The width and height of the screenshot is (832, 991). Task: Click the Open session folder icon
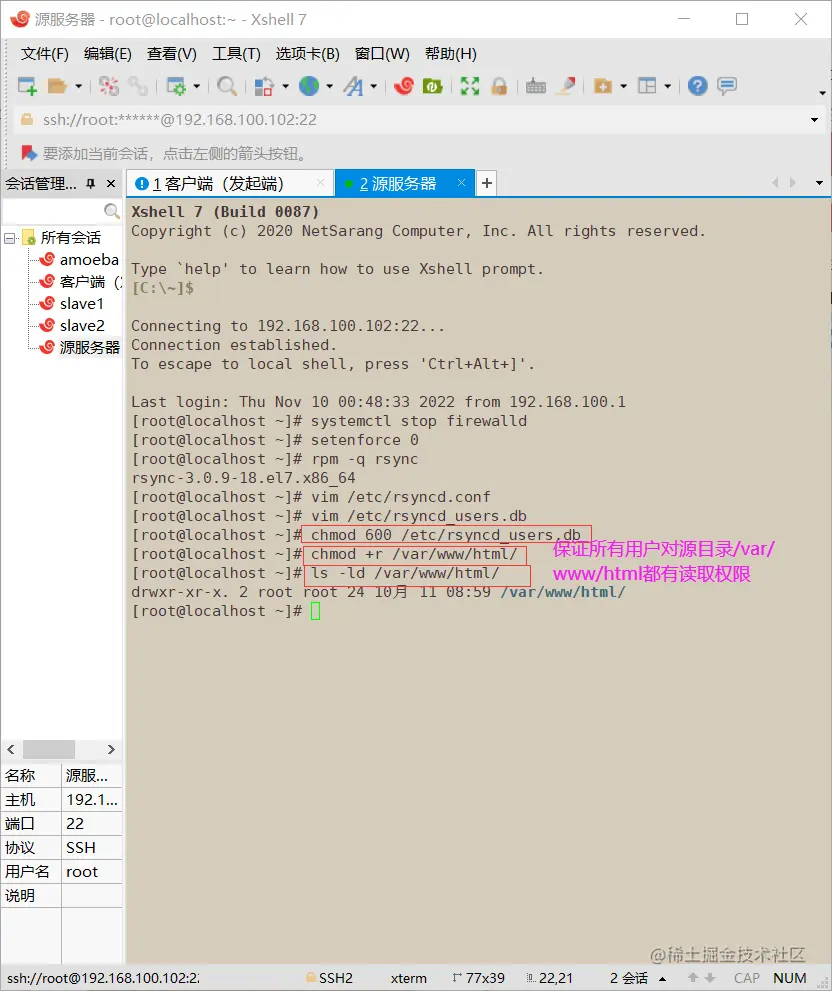pyautogui.click(x=57, y=85)
